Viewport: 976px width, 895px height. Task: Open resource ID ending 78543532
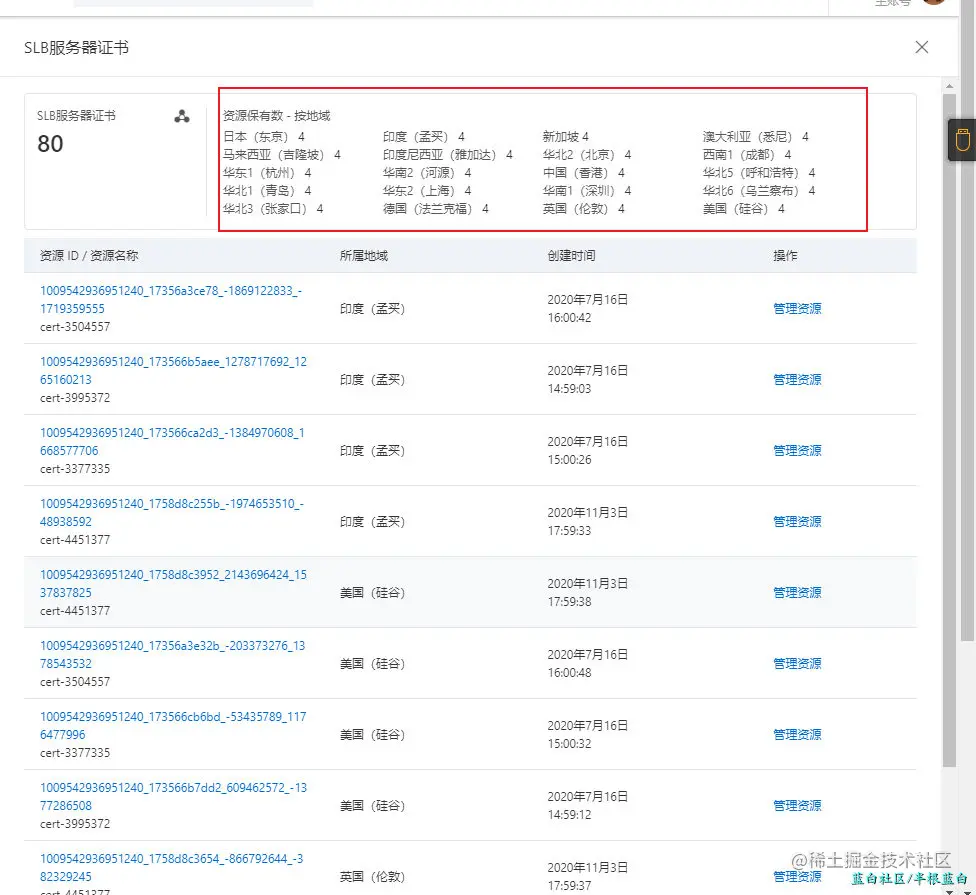[x=172, y=654]
